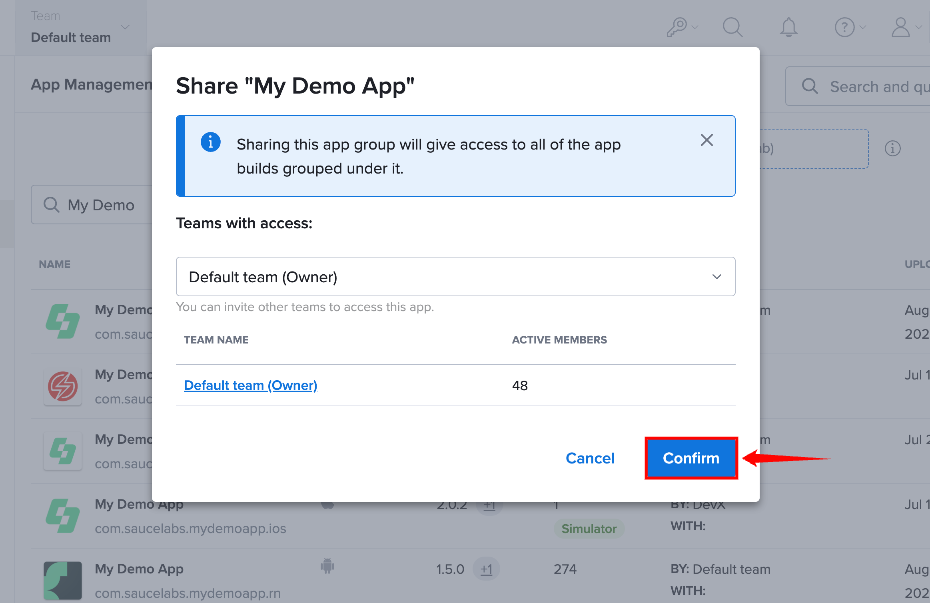
Task: Open the Team selector at top left
Action: point(80,27)
